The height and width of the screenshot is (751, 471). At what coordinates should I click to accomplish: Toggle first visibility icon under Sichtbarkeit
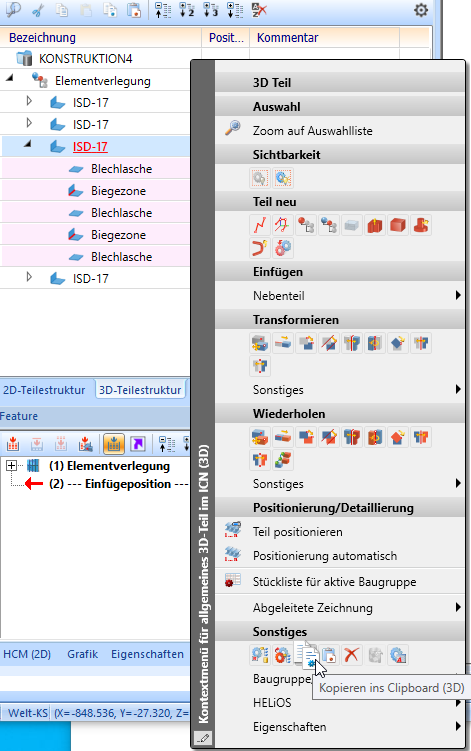[260, 178]
